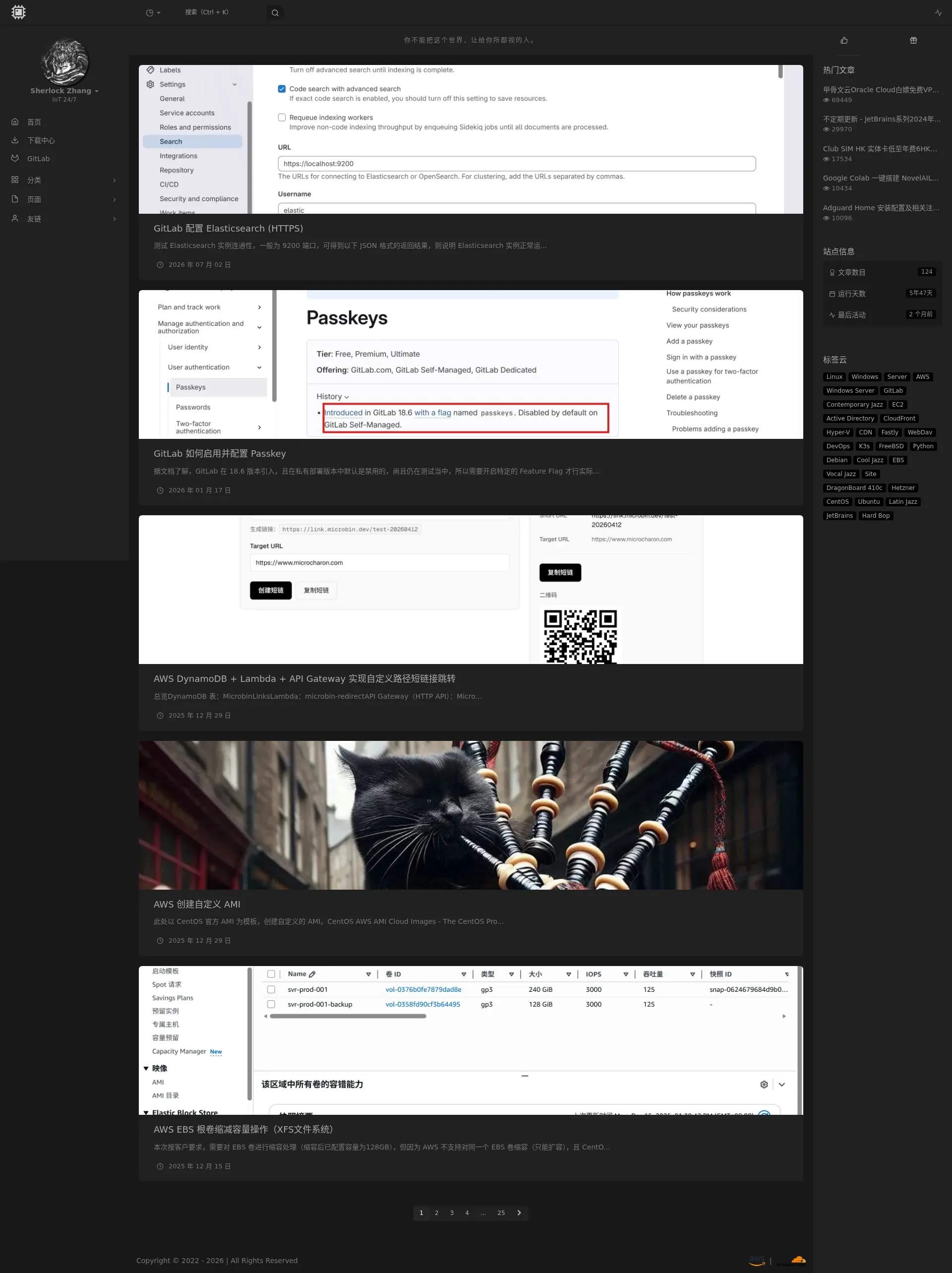Open the Linux tag
This screenshot has height=1273, width=952.
click(x=834, y=377)
